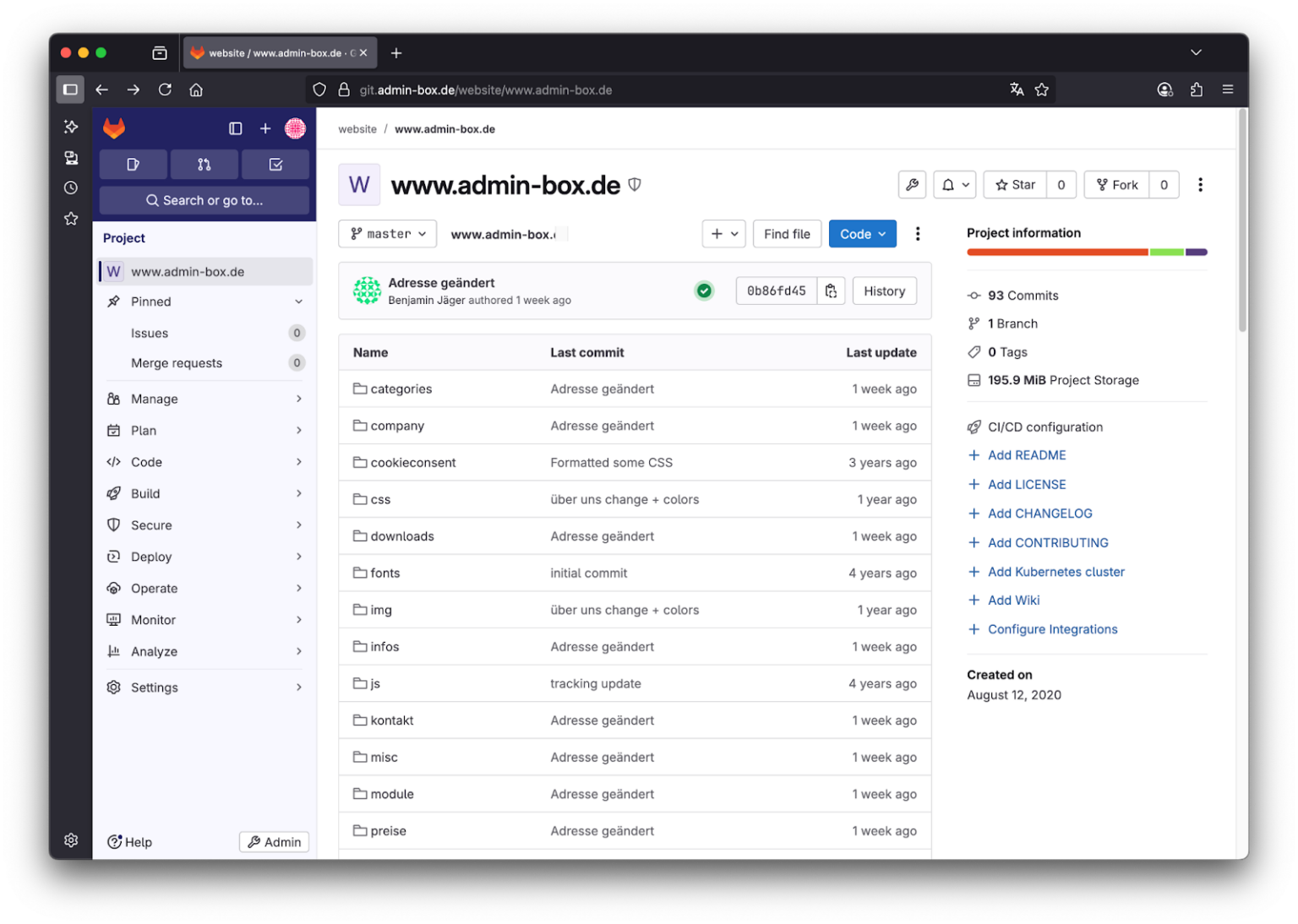Screen dimensions: 1298x924
Task: Toggle the GitLab sidebar collapse icon
Action: [x=236, y=128]
